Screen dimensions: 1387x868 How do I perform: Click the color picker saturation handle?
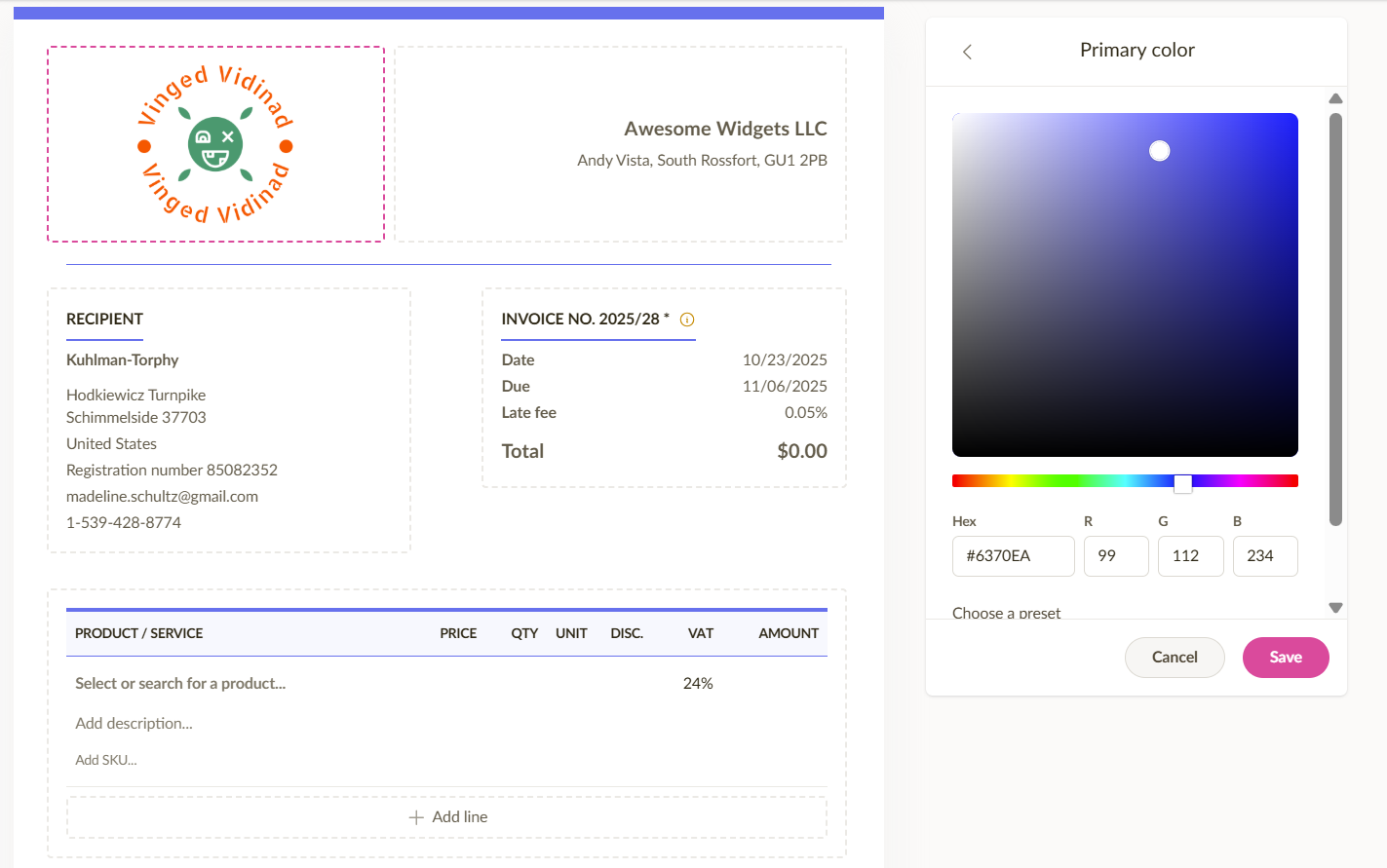point(1159,151)
